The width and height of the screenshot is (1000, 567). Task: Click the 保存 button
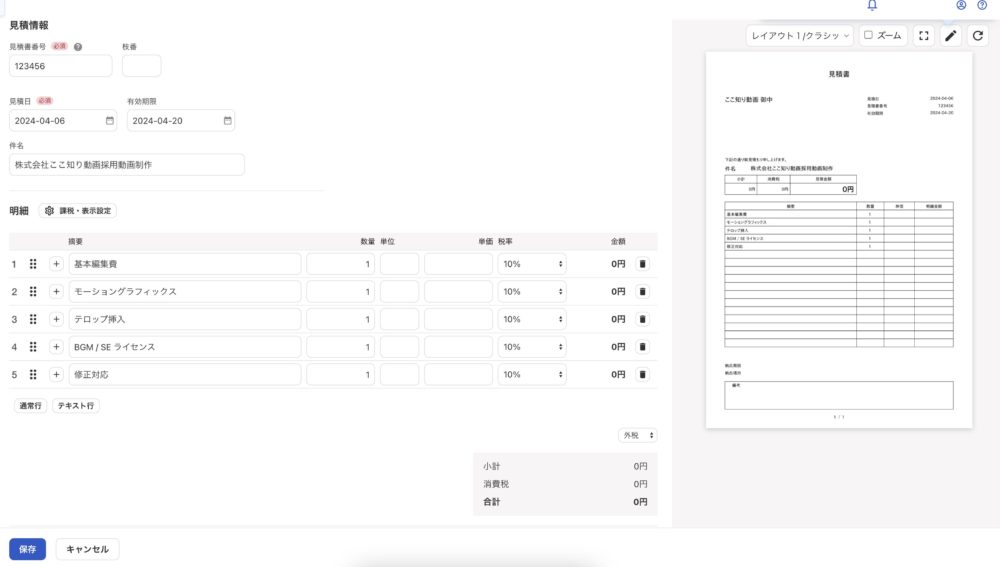click(27, 549)
